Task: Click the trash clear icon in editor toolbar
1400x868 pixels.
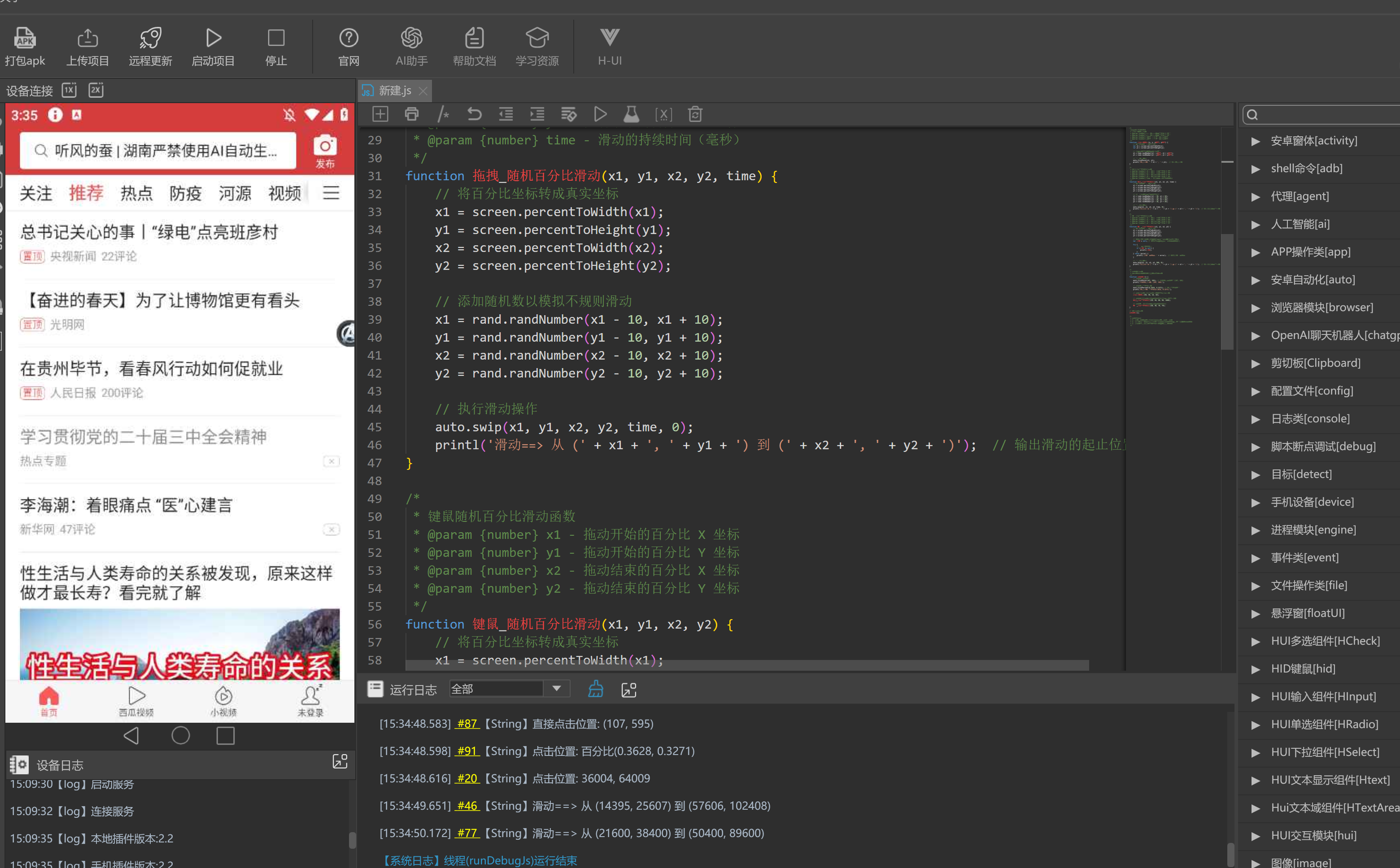Action: (x=695, y=114)
